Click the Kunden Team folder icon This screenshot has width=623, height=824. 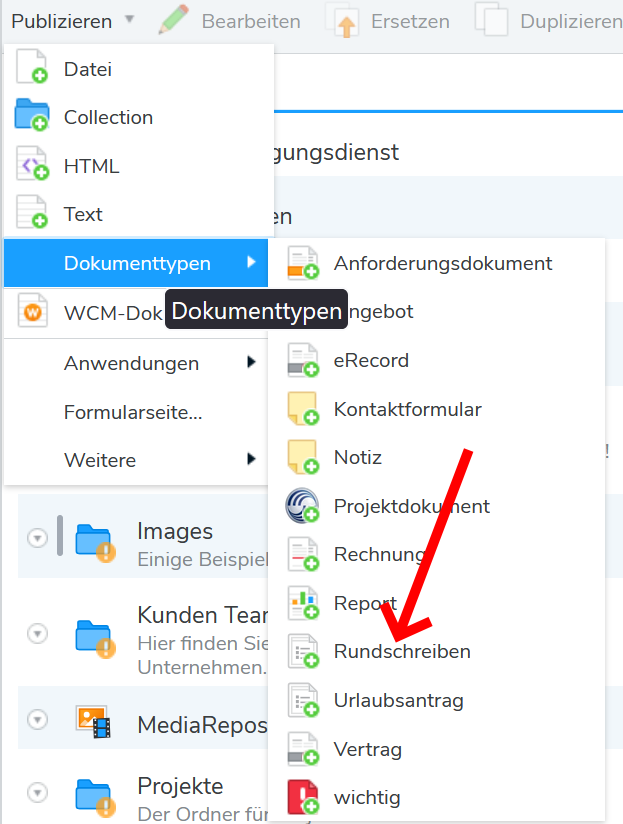click(x=95, y=639)
